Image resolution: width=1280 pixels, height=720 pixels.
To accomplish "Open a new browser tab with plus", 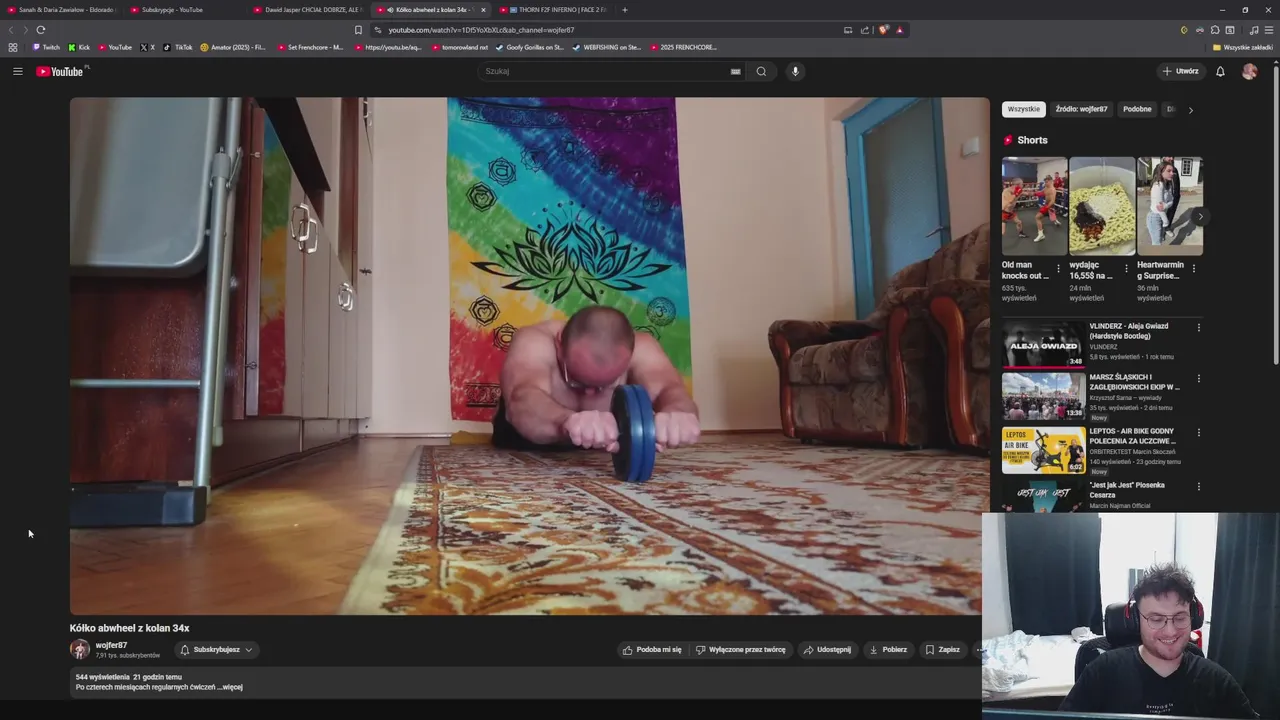I will [x=625, y=10].
